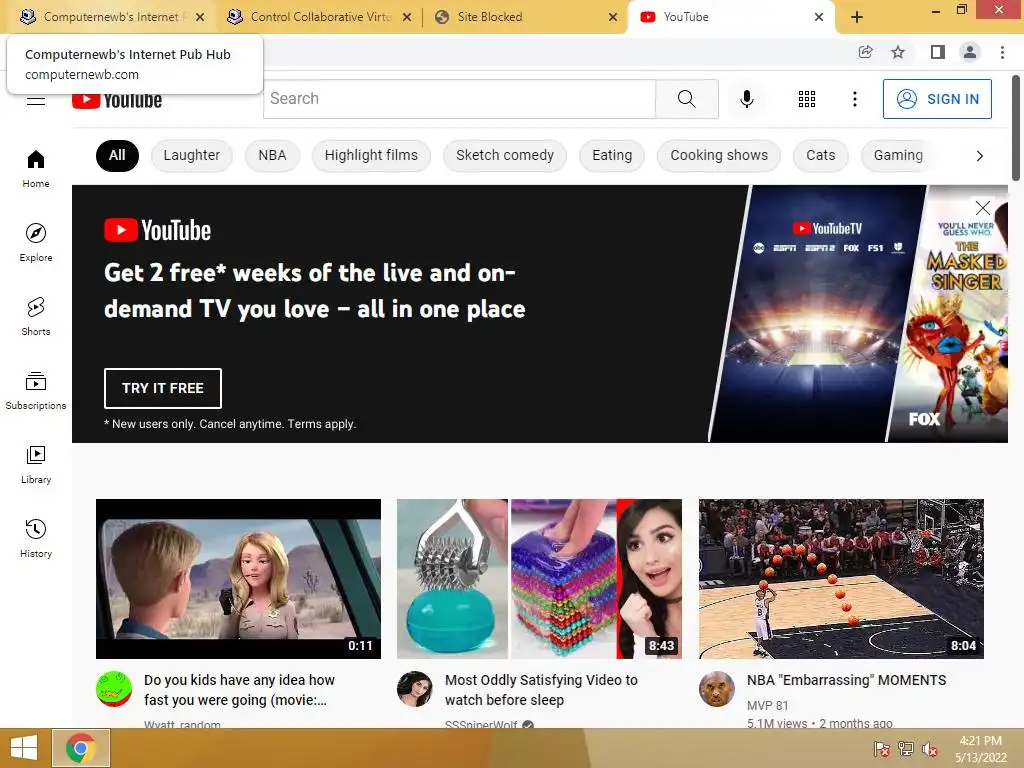Open Explore in the sidebar
This screenshot has width=1024, height=768.
(36, 243)
